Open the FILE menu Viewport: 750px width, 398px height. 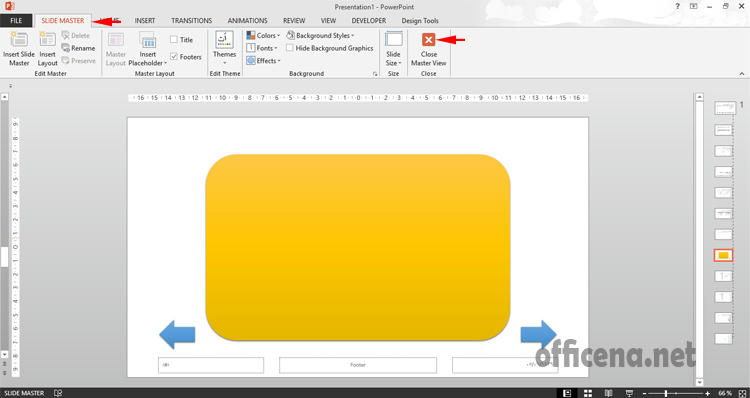tap(16, 21)
